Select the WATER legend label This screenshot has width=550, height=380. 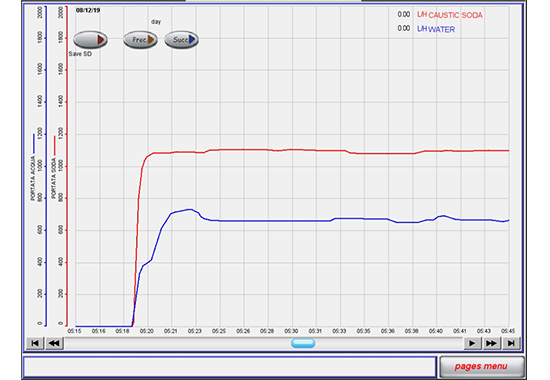coord(442,29)
